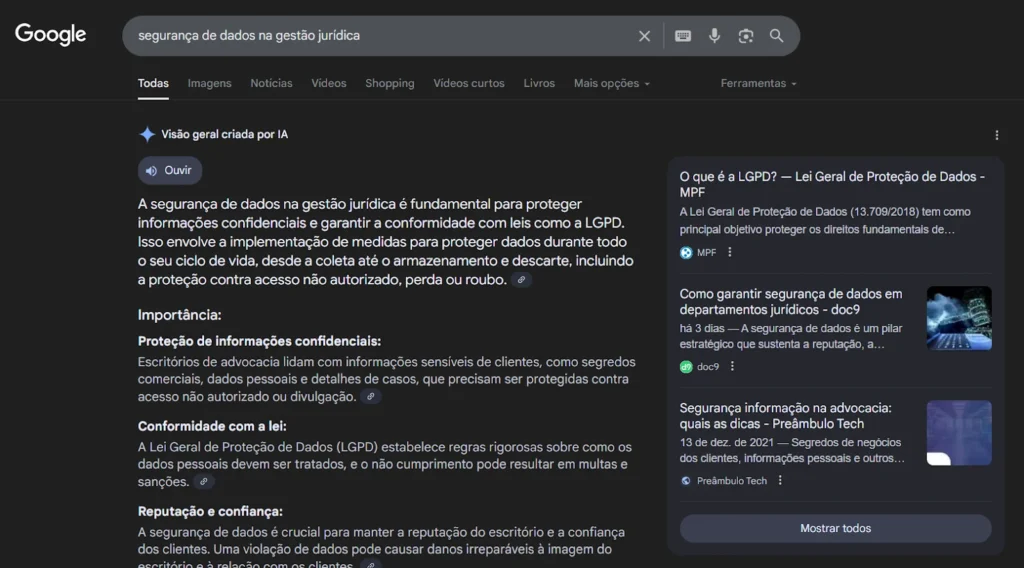Click the MPF source favicon
The height and width of the screenshot is (568, 1024).
[x=686, y=253]
